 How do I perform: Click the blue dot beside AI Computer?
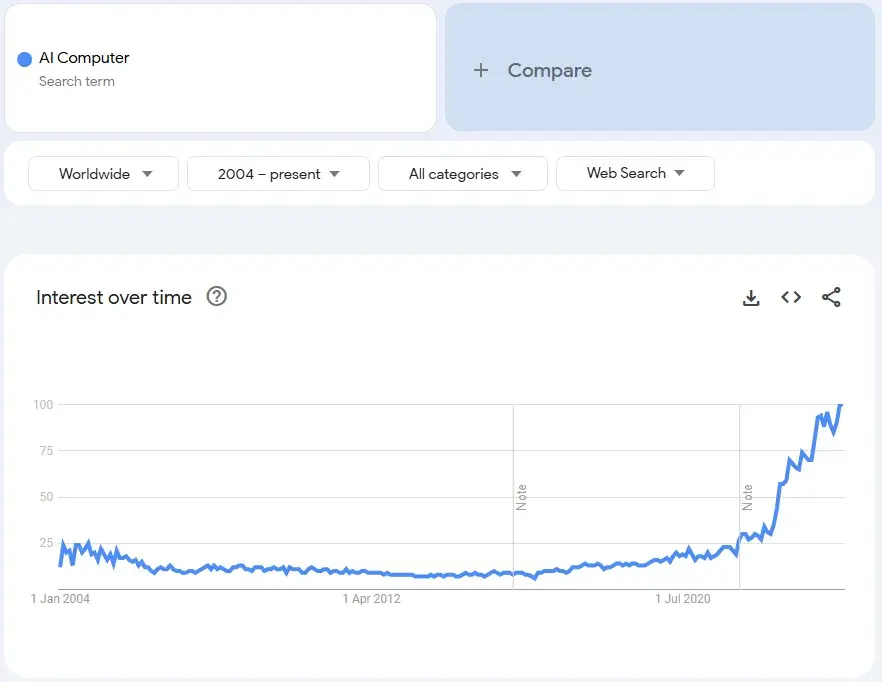(25, 59)
